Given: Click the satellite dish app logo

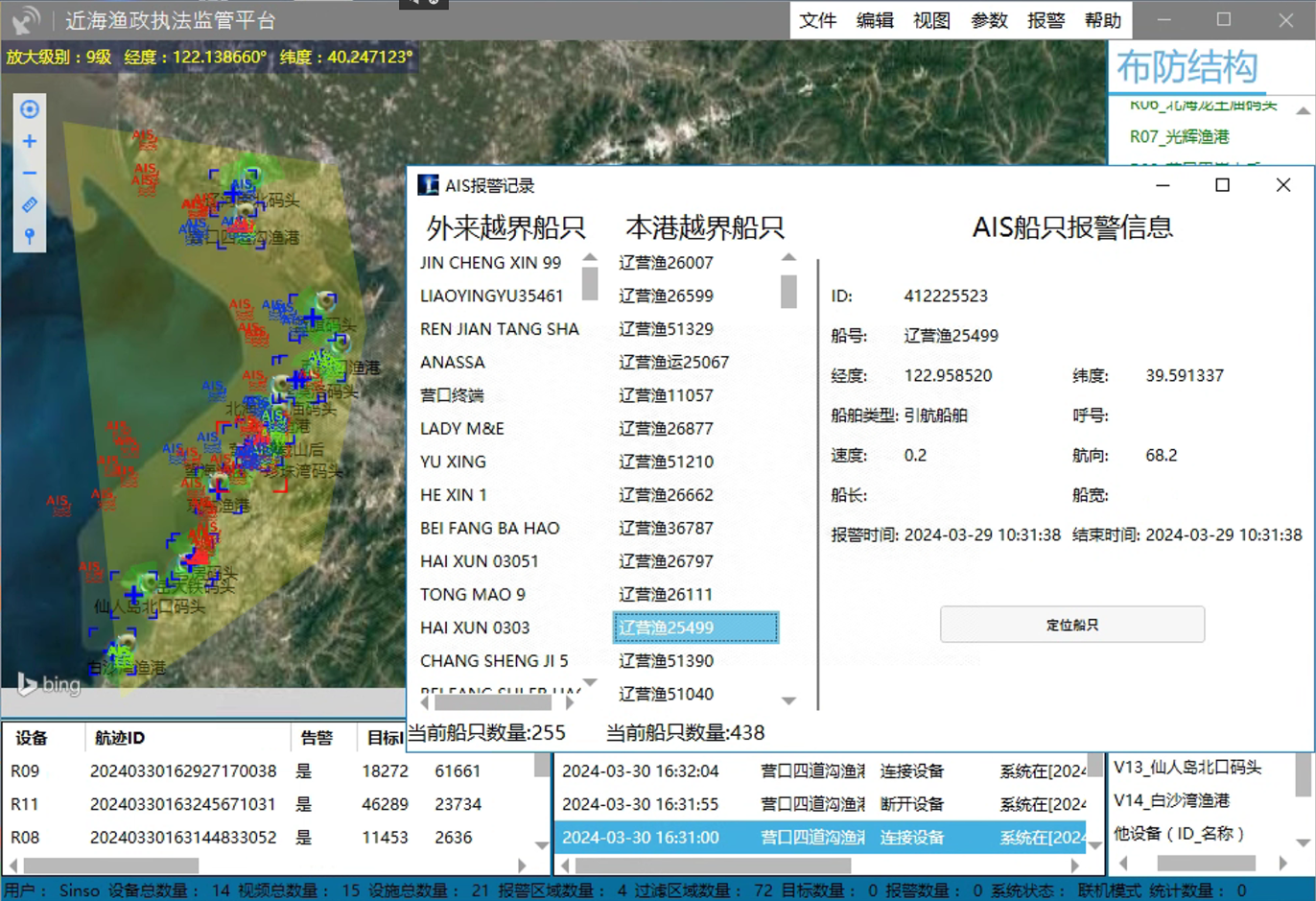Looking at the screenshot, I should point(26,19).
